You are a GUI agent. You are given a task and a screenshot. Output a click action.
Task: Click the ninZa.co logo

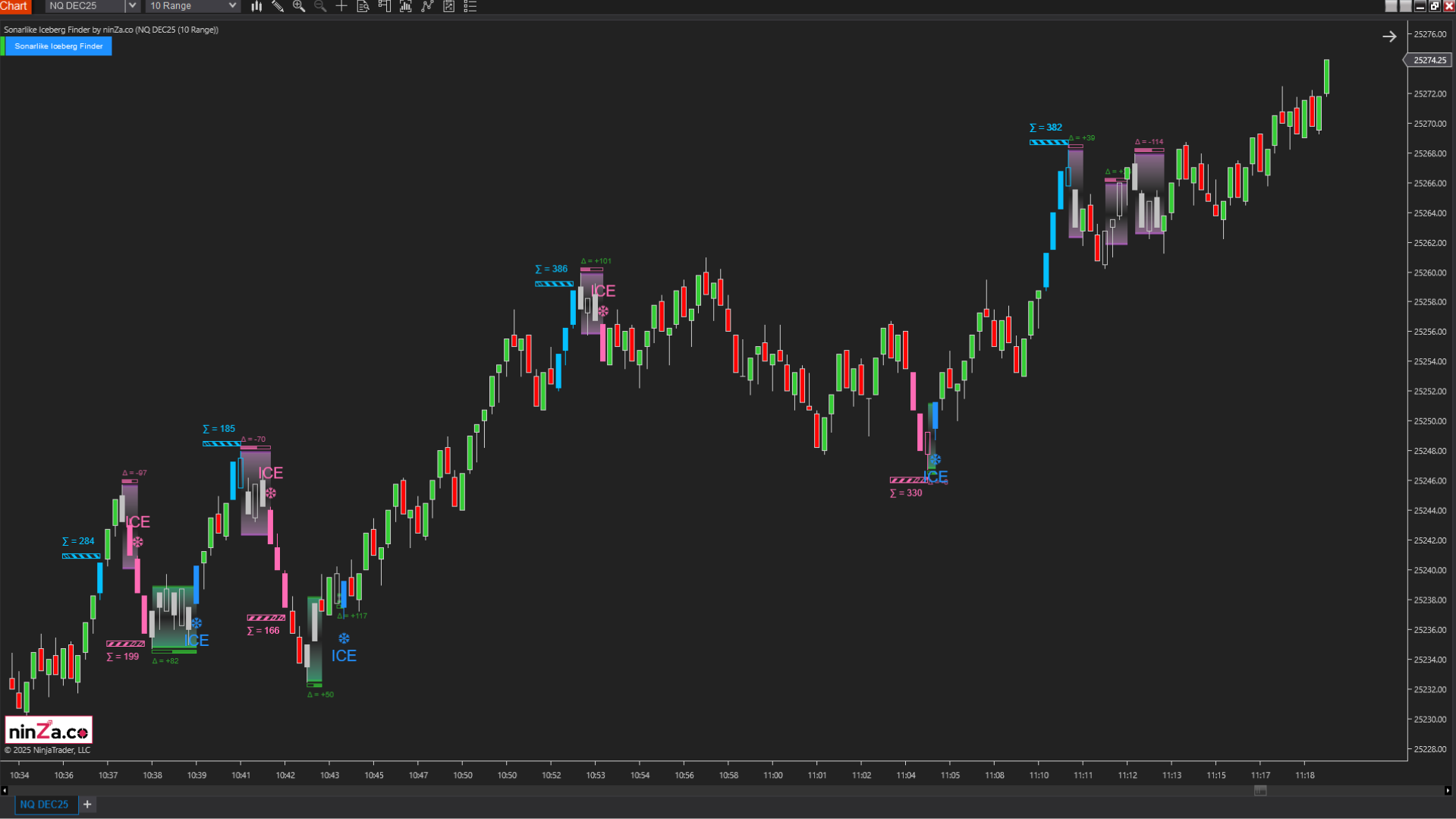pos(48,729)
